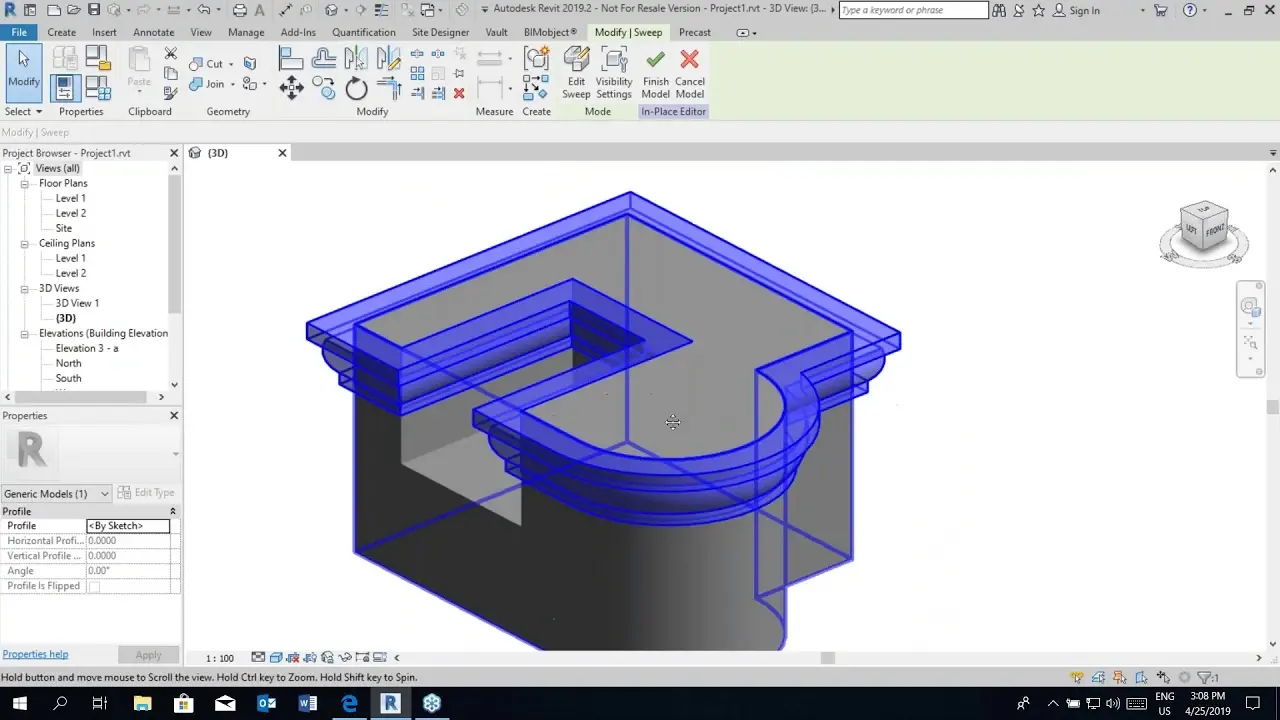The height and width of the screenshot is (720, 1280).
Task: Click the Edit Type button
Action: click(x=146, y=493)
